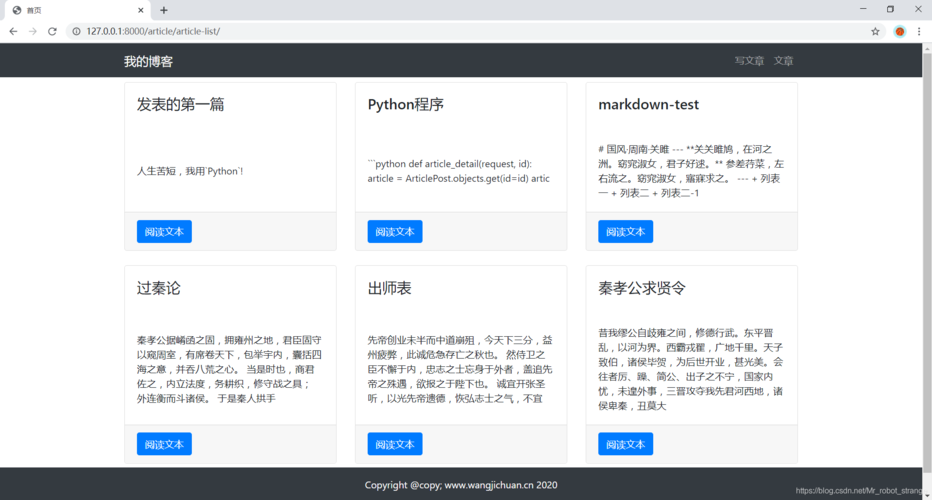Click the card title 发表的第一篇

click(181, 105)
